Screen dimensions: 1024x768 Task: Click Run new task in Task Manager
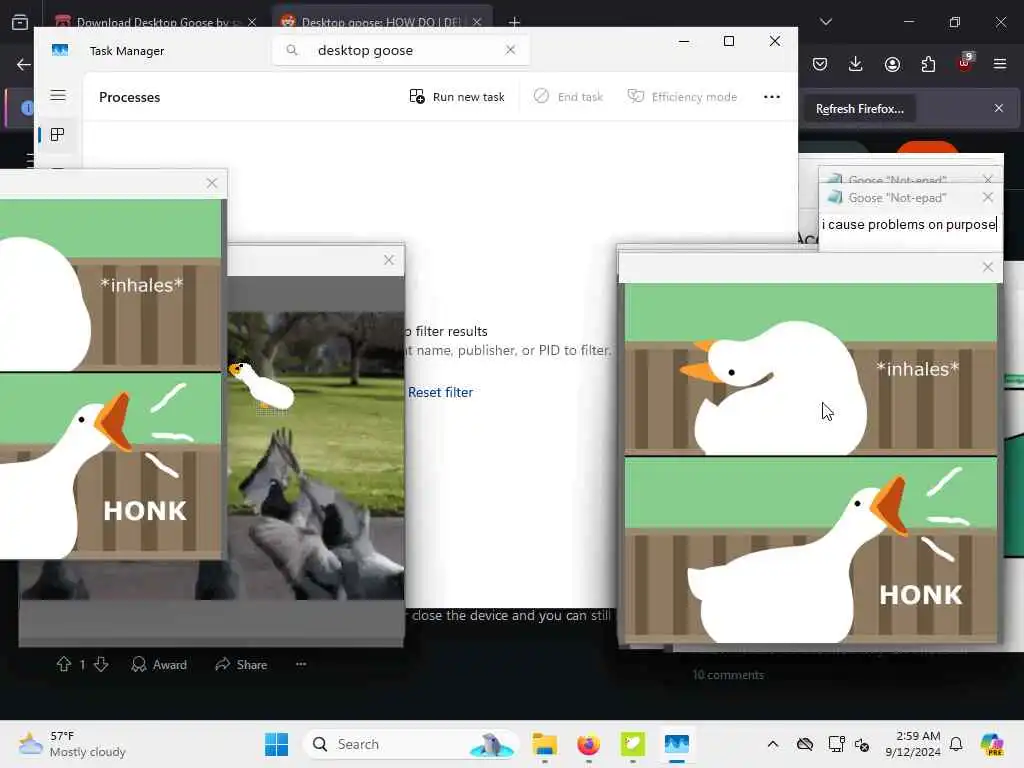(x=456, y=97)
